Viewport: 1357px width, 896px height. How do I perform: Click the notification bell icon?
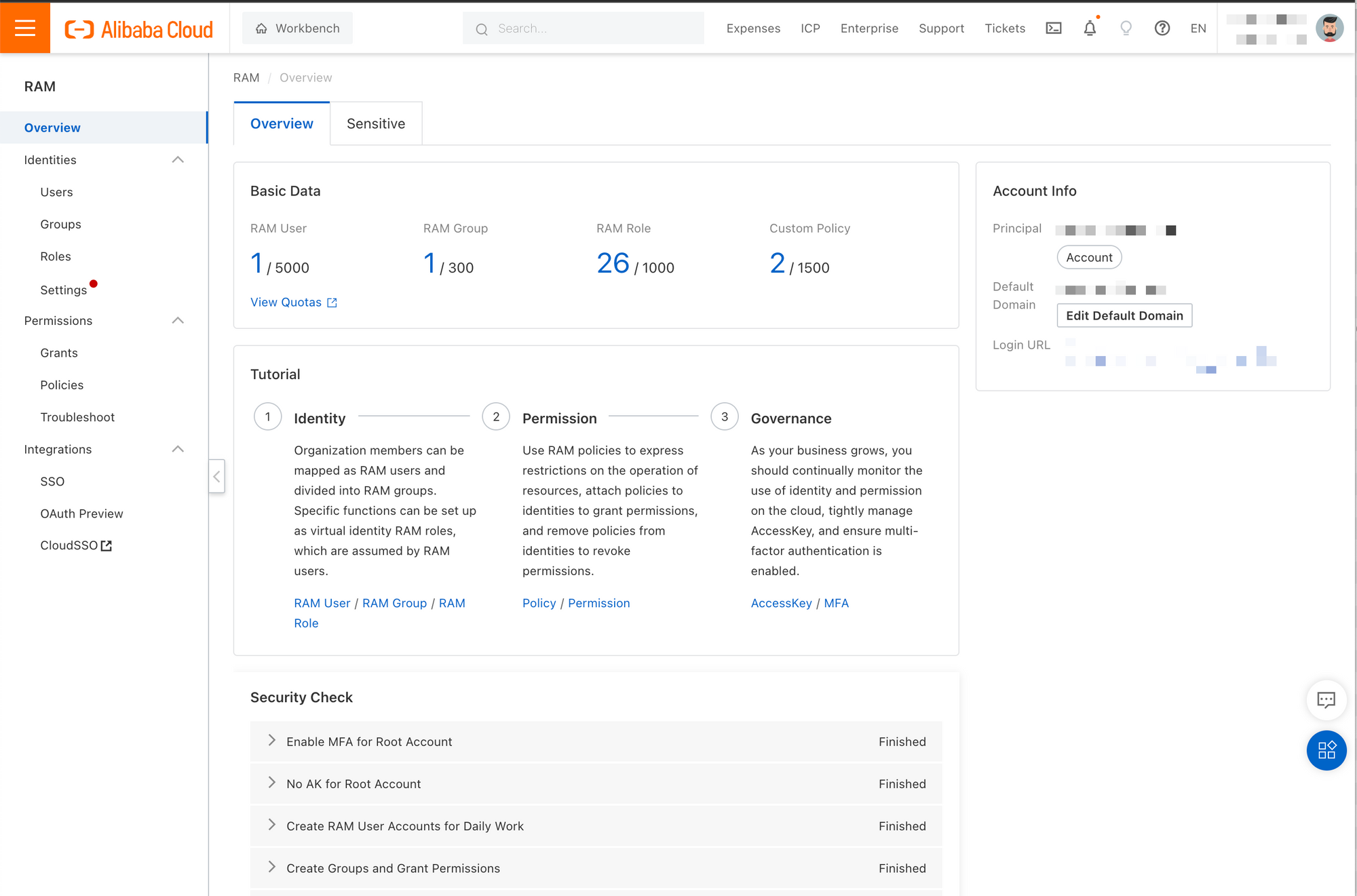click(1090, 28)
